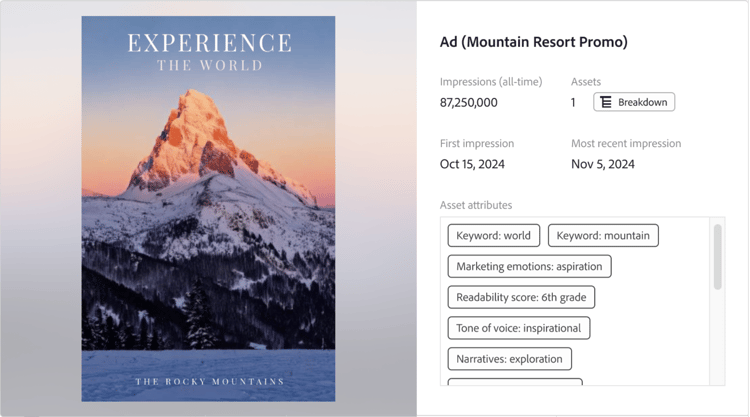This screenshot has height=417, width=750.
Task: Click the Breakdown list icon
Action: click(x=606, y=102)
